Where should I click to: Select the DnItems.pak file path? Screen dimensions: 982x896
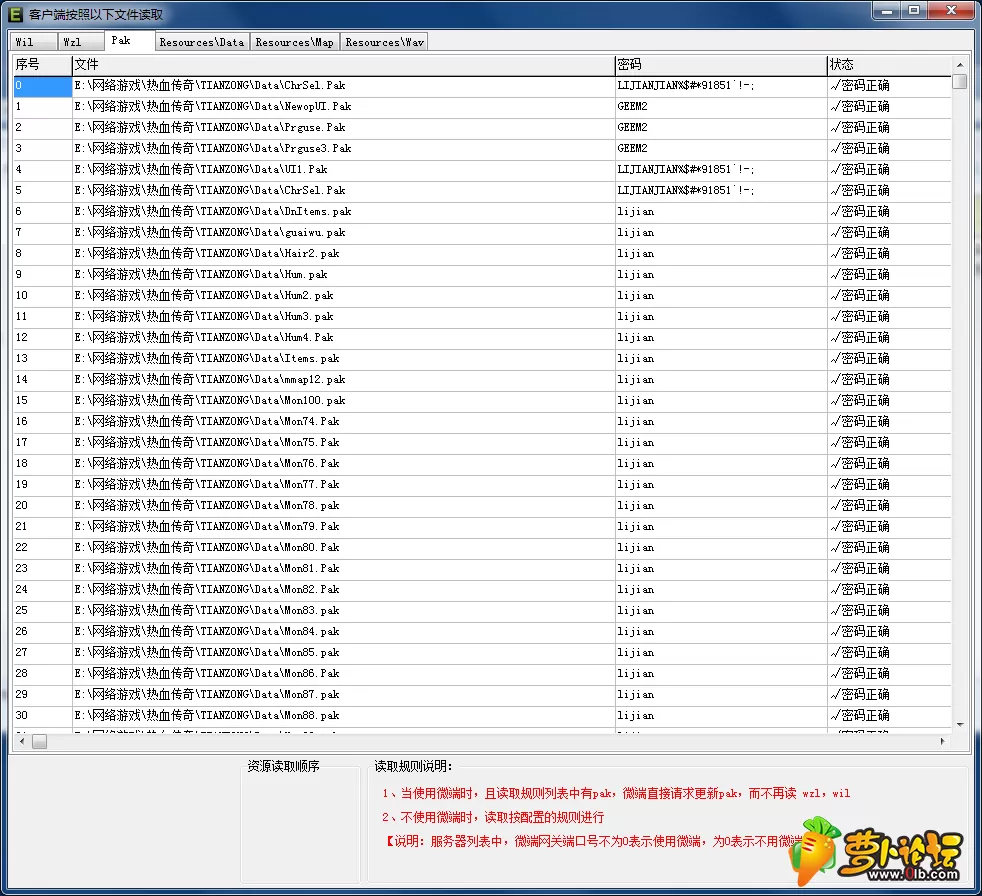pos(213,212)
